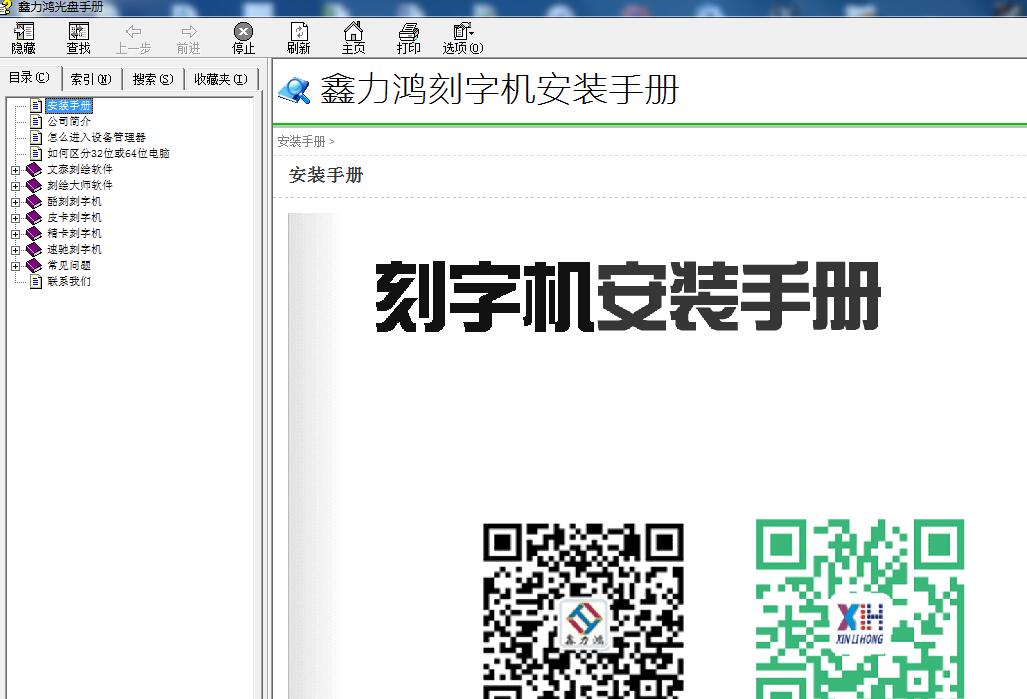
Task: Open the 怎么进入设备管理器 topic
Action: point(96,137)
